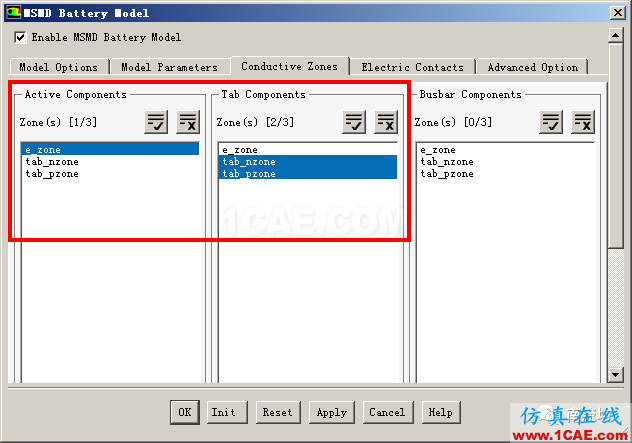Select tab_nzone in Busbar Components list
The height and width of the screenshot is (443, 632).
pos(505,162)
